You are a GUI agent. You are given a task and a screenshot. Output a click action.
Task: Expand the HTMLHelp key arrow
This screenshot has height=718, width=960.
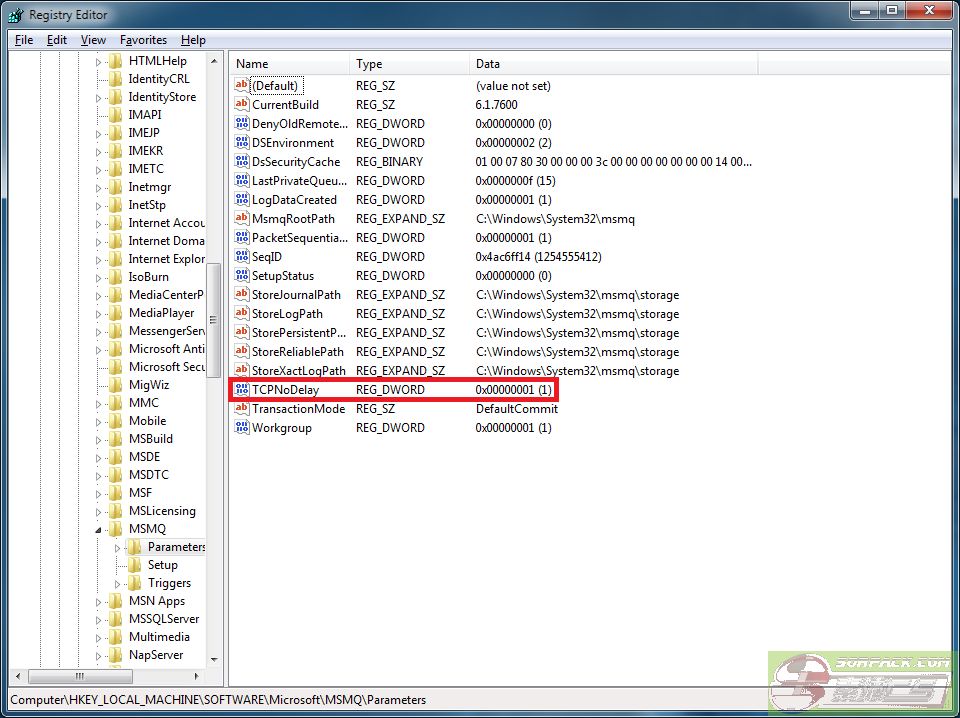click(98, 62)
